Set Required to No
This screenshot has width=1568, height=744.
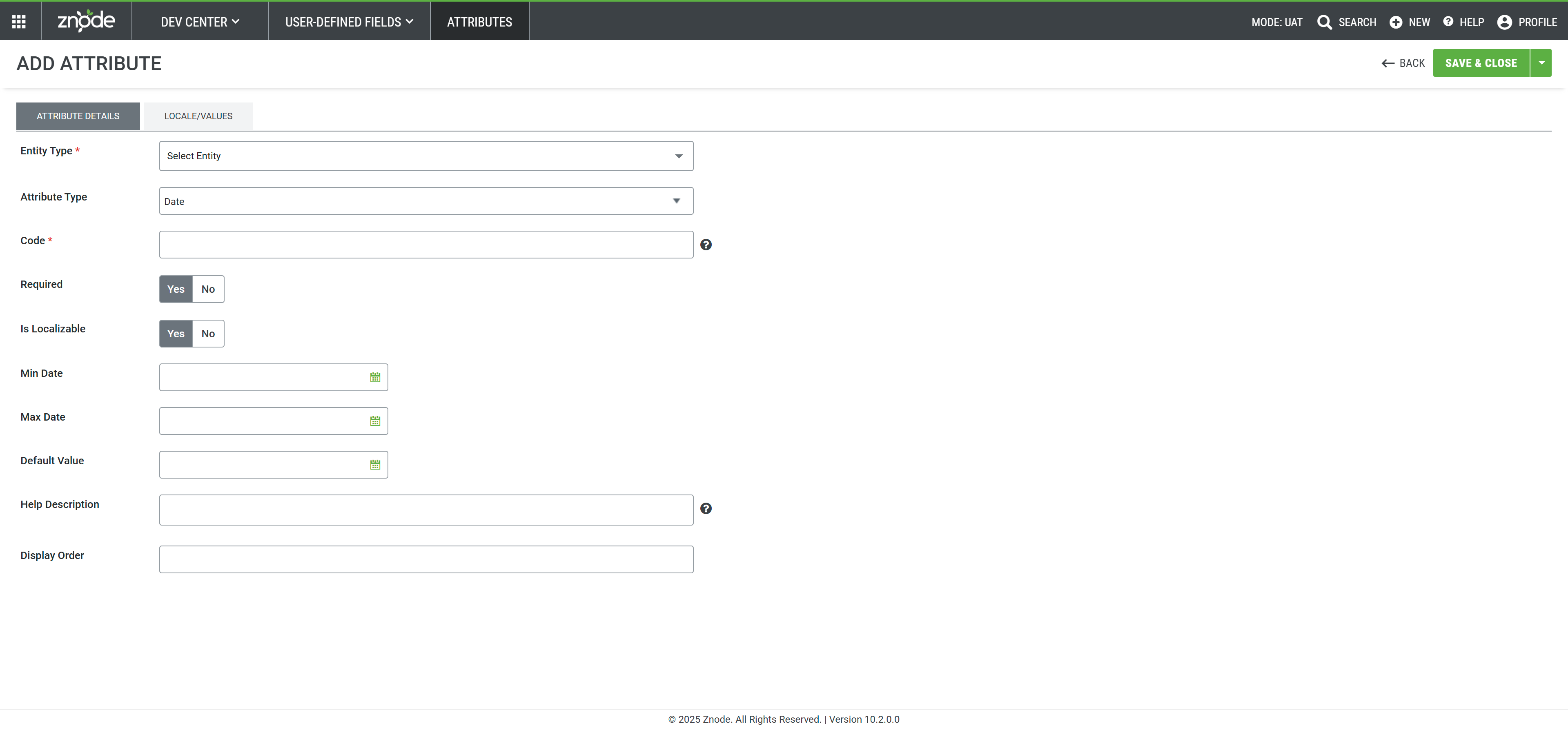(207, 289)
